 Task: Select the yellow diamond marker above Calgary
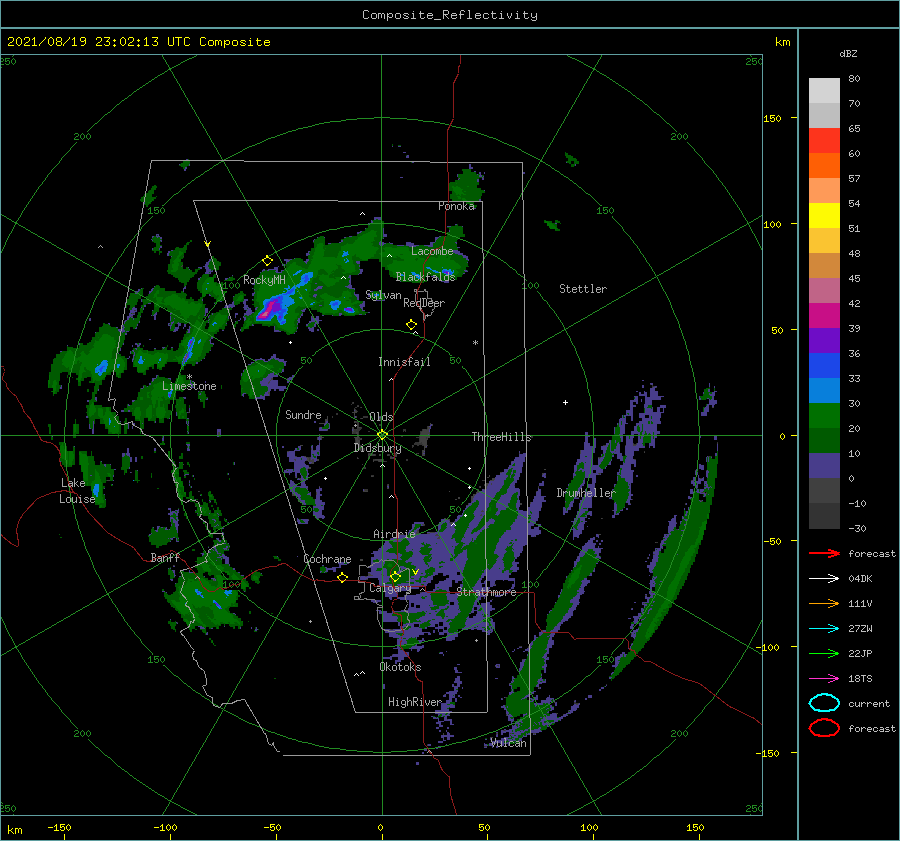[x=395, y=576]
